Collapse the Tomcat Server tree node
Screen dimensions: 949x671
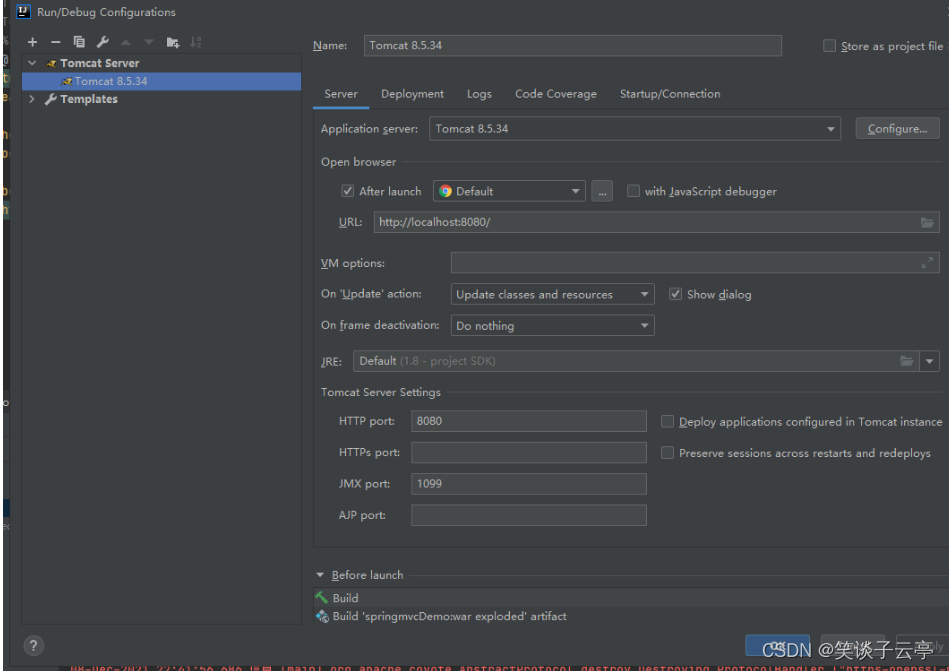pos(32,63)
